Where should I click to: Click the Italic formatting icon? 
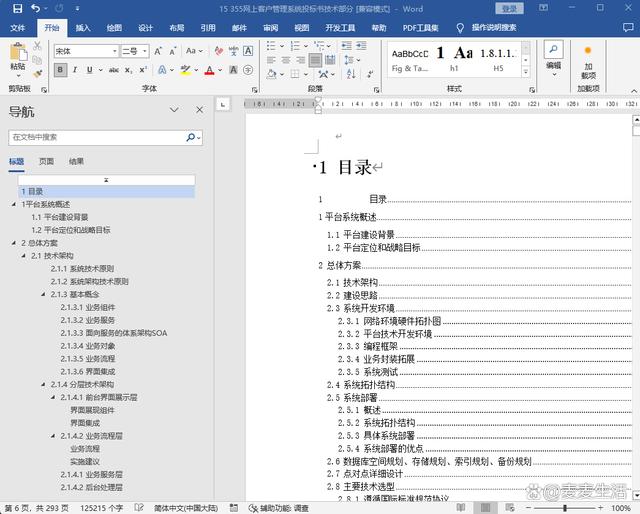pyautogui.click(x=75, y=70)
